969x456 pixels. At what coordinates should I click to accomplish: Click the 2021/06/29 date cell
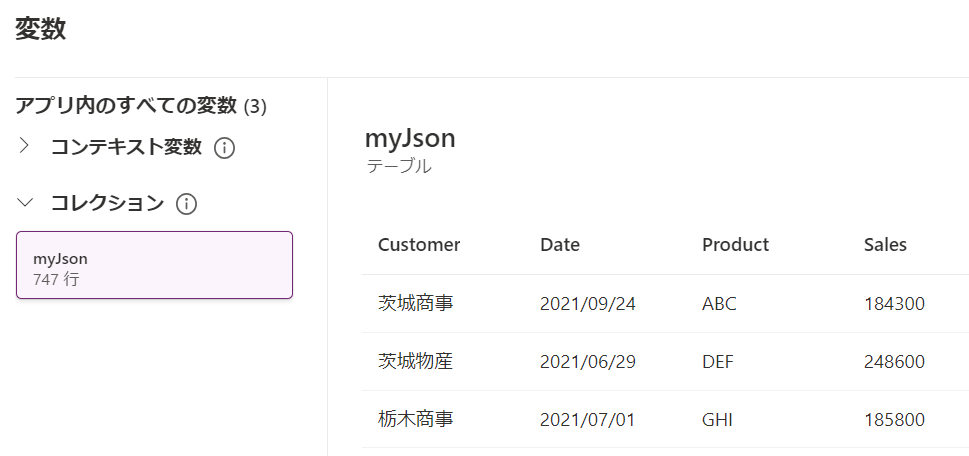click(x=587, y=361)
